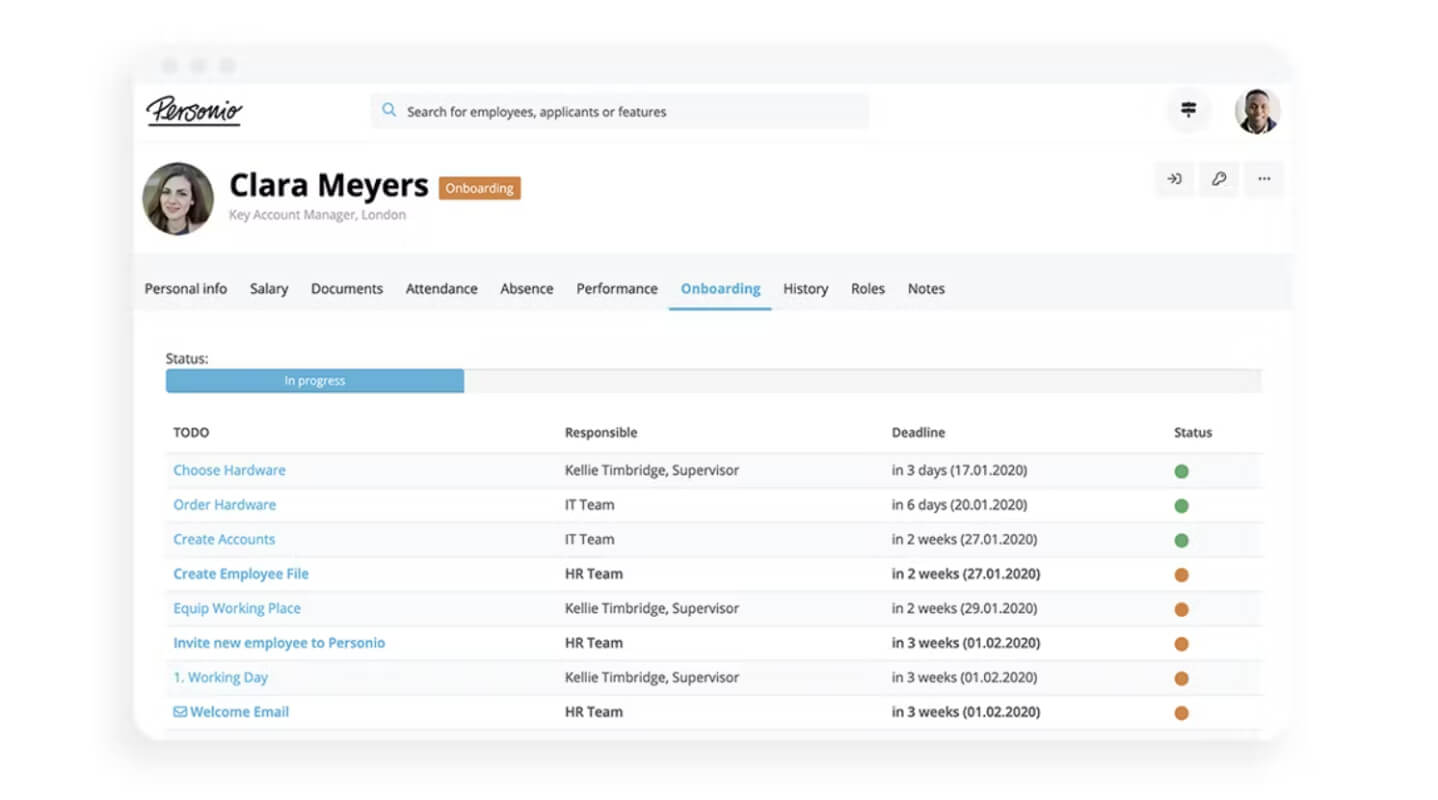Open the user profile avatar in header
This screenshot has height=800, width=1438.
pos(1257,111)
